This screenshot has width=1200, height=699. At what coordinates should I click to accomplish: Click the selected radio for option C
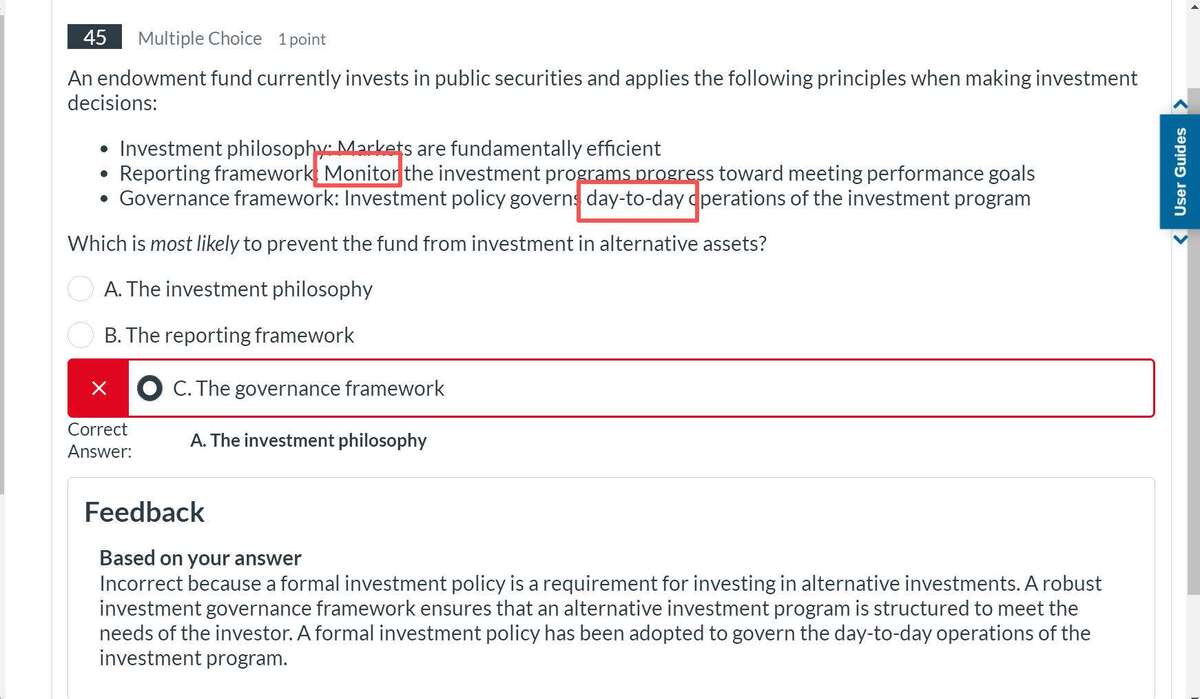pos(150,388)
